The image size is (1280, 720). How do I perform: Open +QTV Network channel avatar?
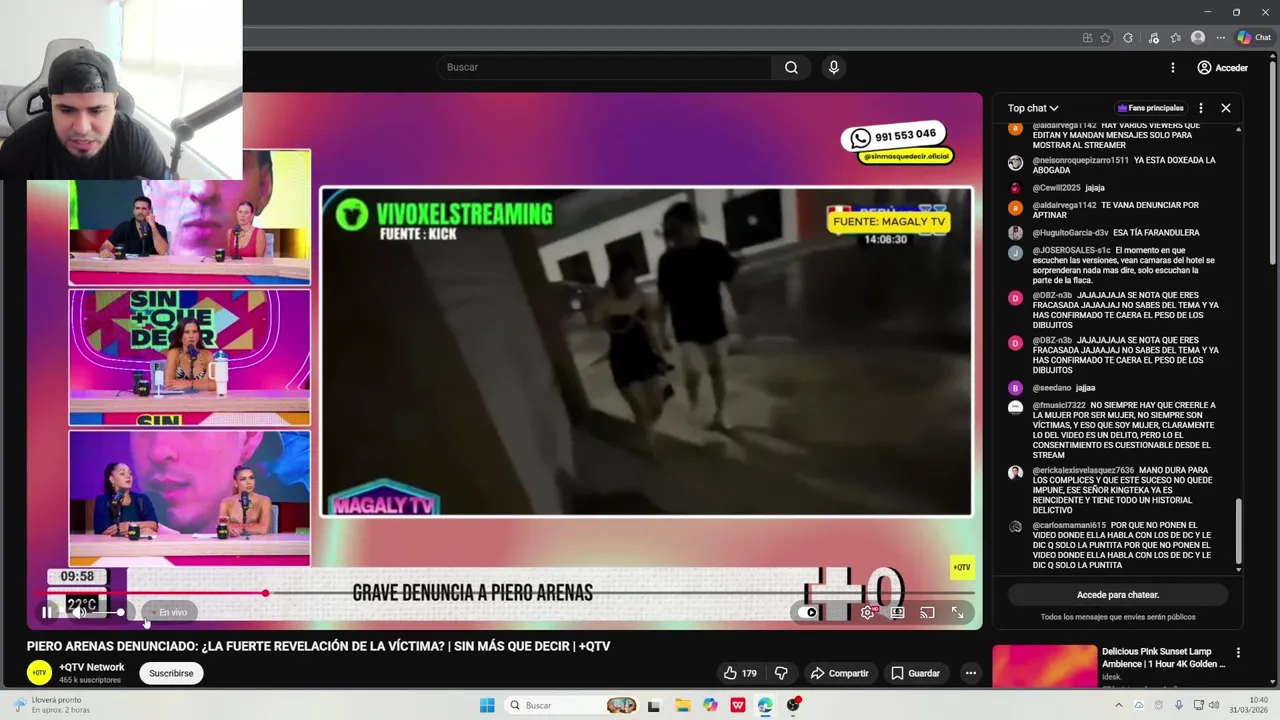click(39, 673)
